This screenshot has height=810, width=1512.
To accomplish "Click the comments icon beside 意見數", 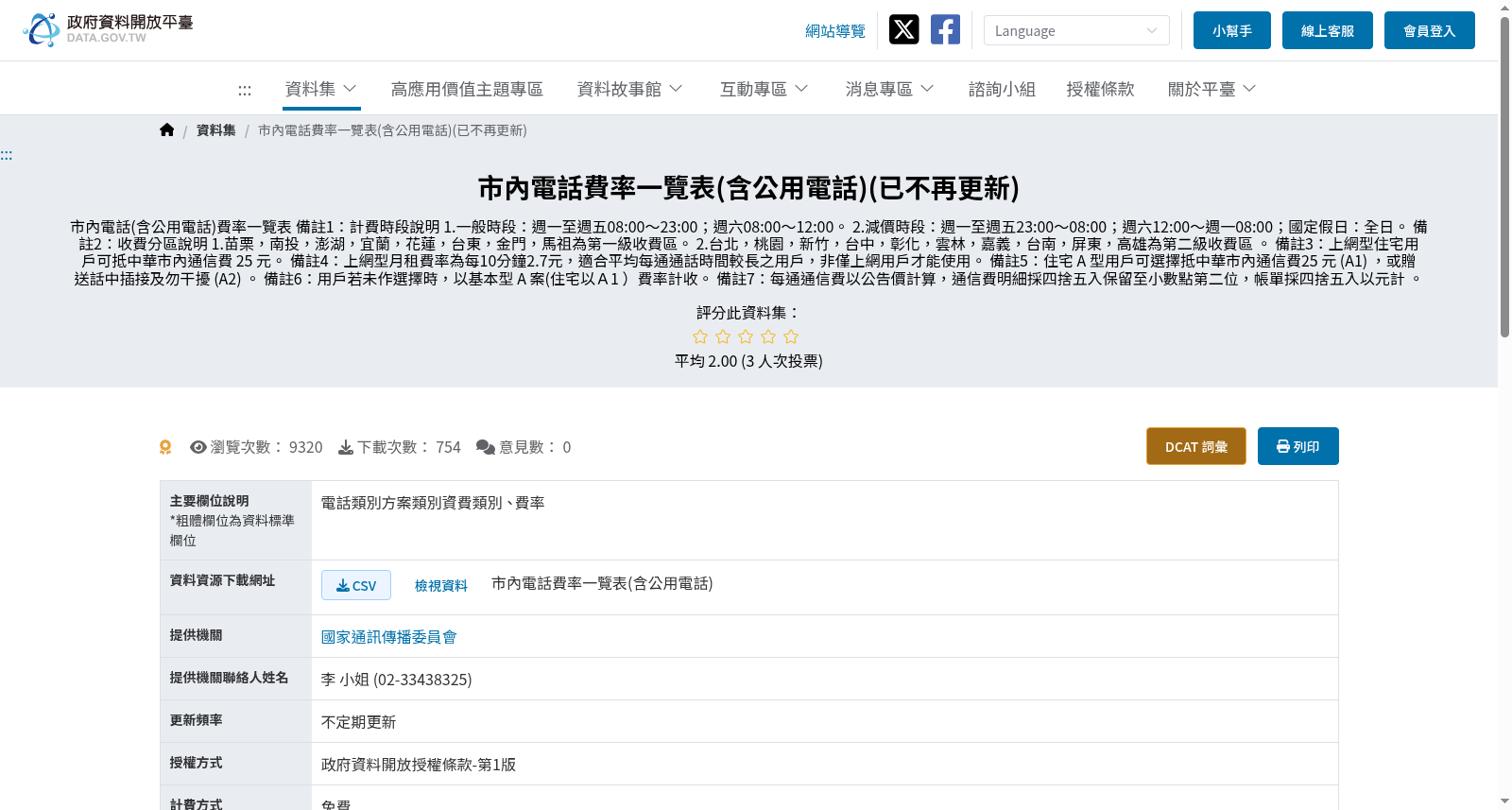I will [x=486, y=447].
